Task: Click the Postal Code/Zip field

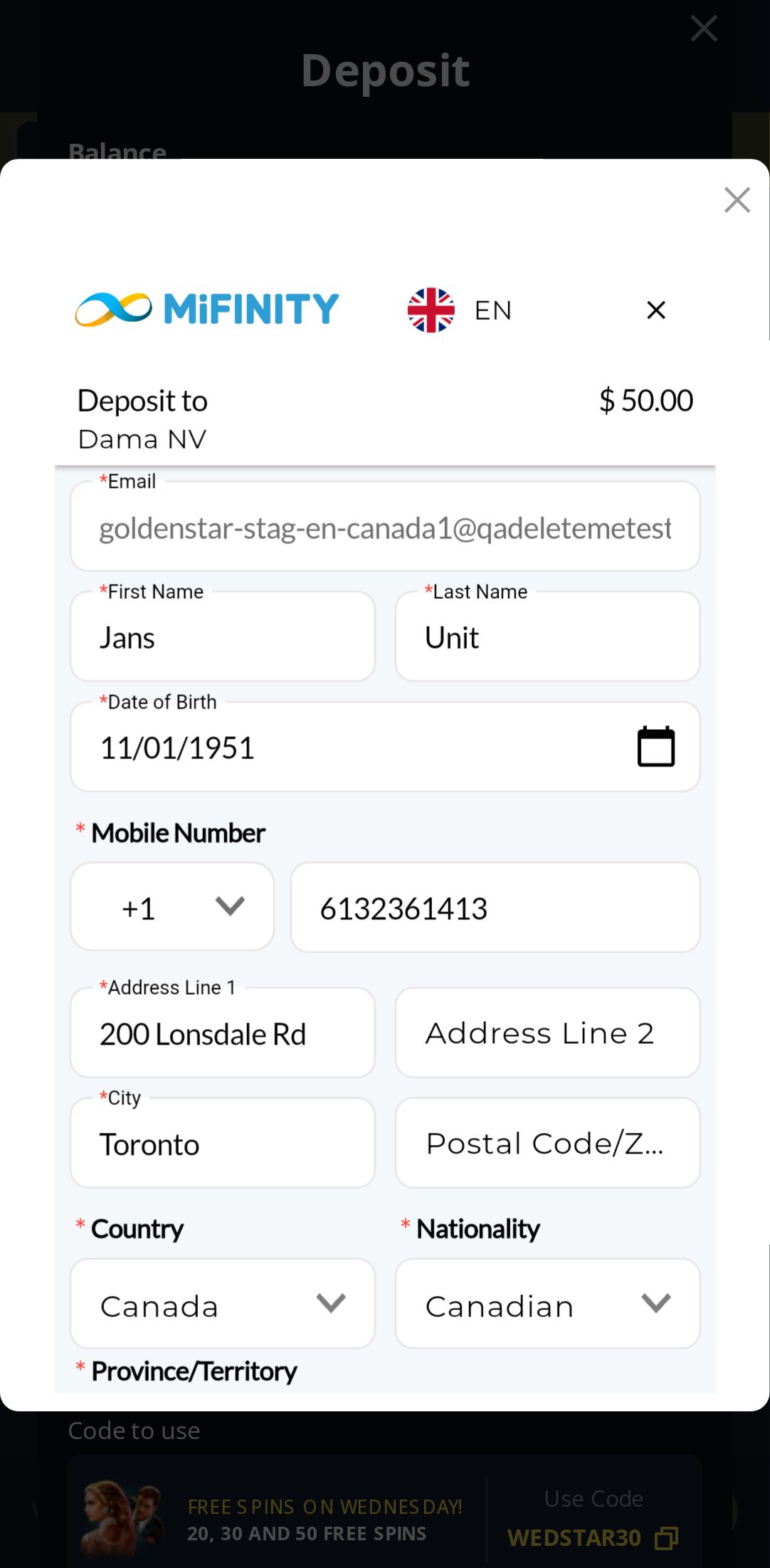Action: point(547,1144)
